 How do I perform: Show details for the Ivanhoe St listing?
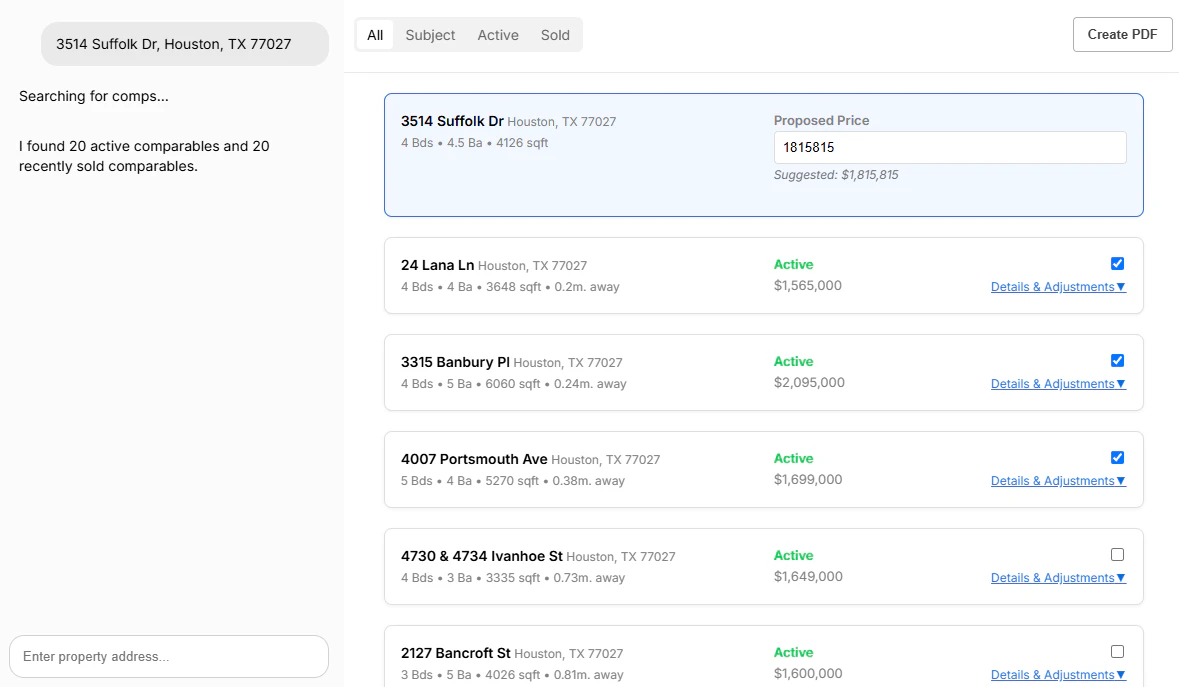pyautogui.click(x=1057, y=577)
